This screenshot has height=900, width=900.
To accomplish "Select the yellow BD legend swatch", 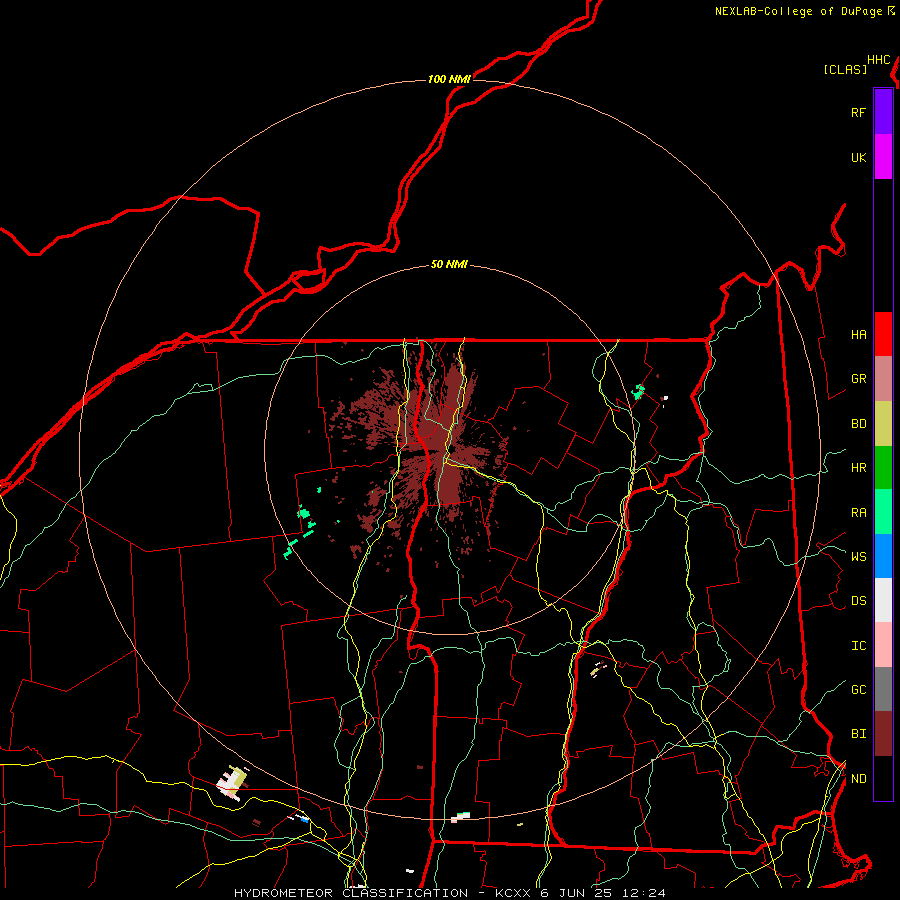I will pyautogui.click(x=883, y=424).
